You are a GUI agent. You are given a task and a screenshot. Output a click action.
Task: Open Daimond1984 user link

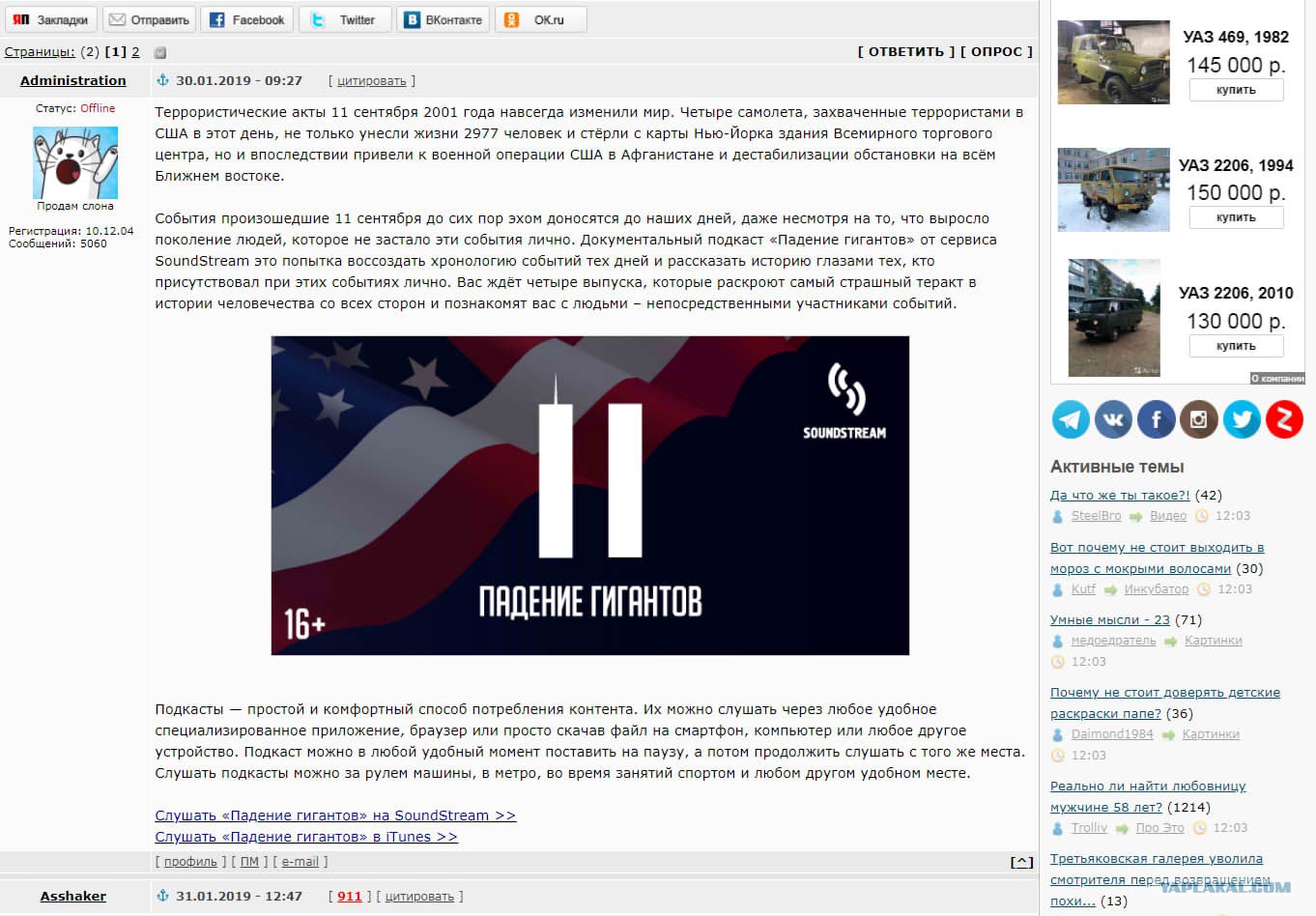(x=1112, y=734)
